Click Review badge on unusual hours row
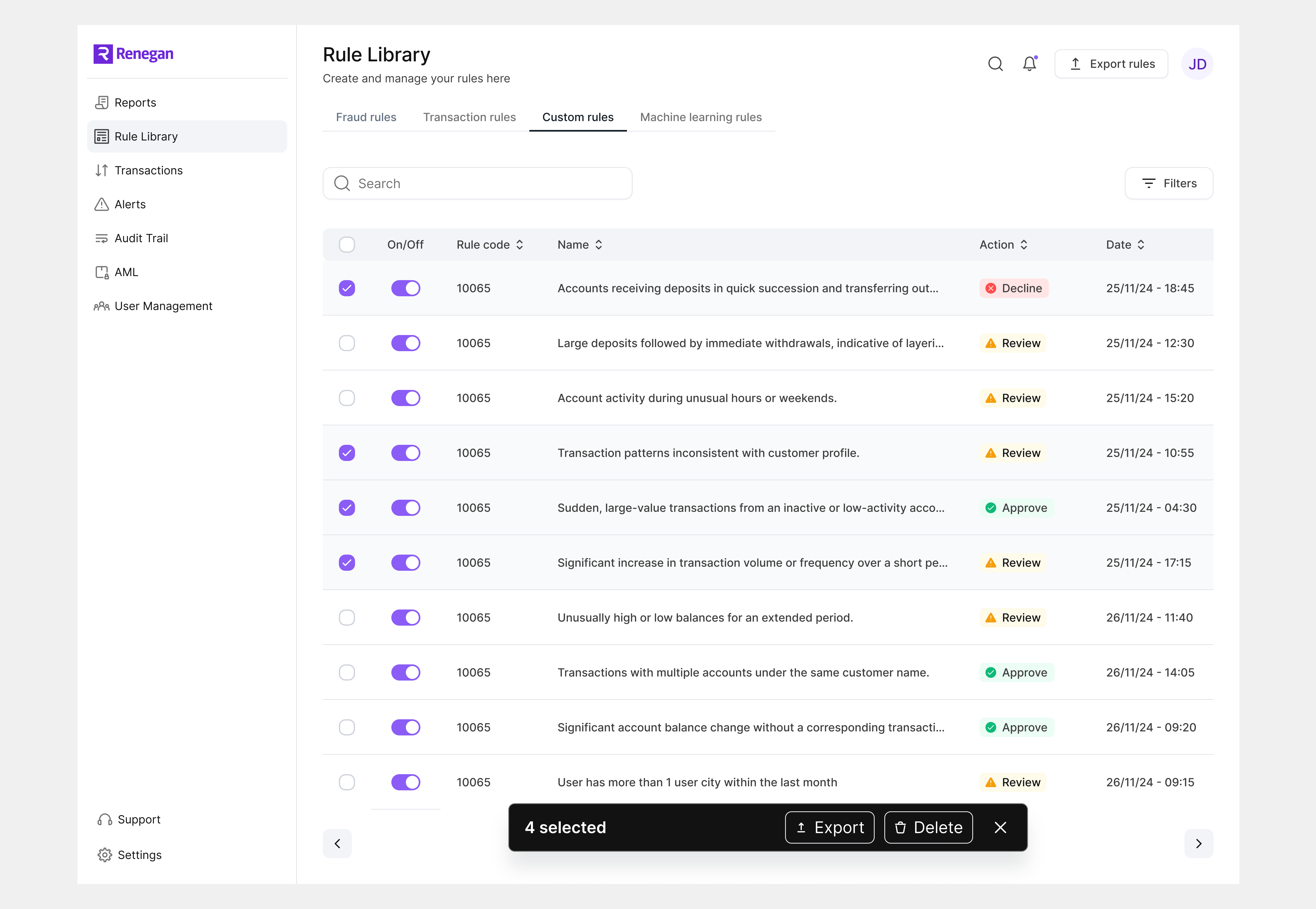Screen dimensions: 1316x909 coord(1013,398)
